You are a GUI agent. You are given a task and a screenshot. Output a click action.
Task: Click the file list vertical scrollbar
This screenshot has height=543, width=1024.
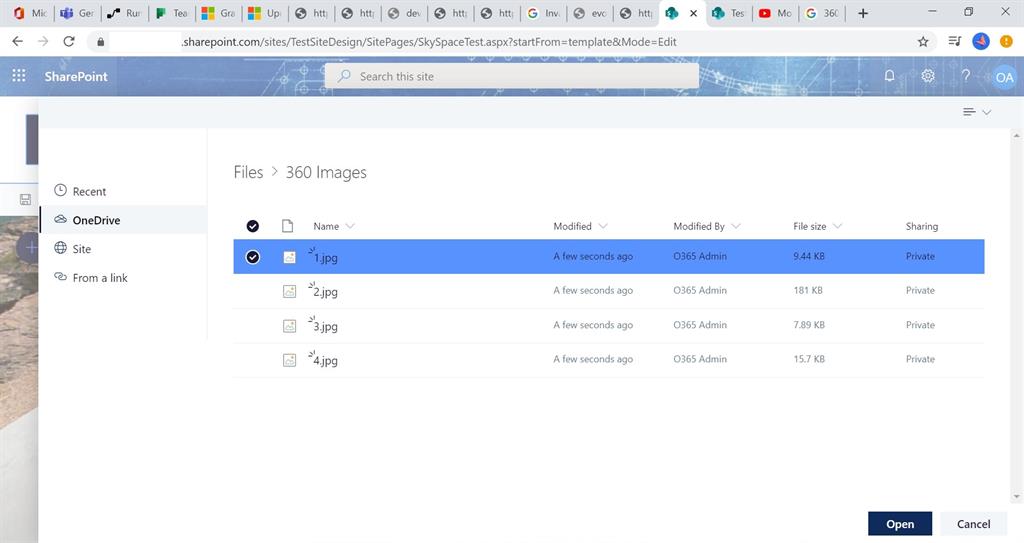(x=1016, y=314)
